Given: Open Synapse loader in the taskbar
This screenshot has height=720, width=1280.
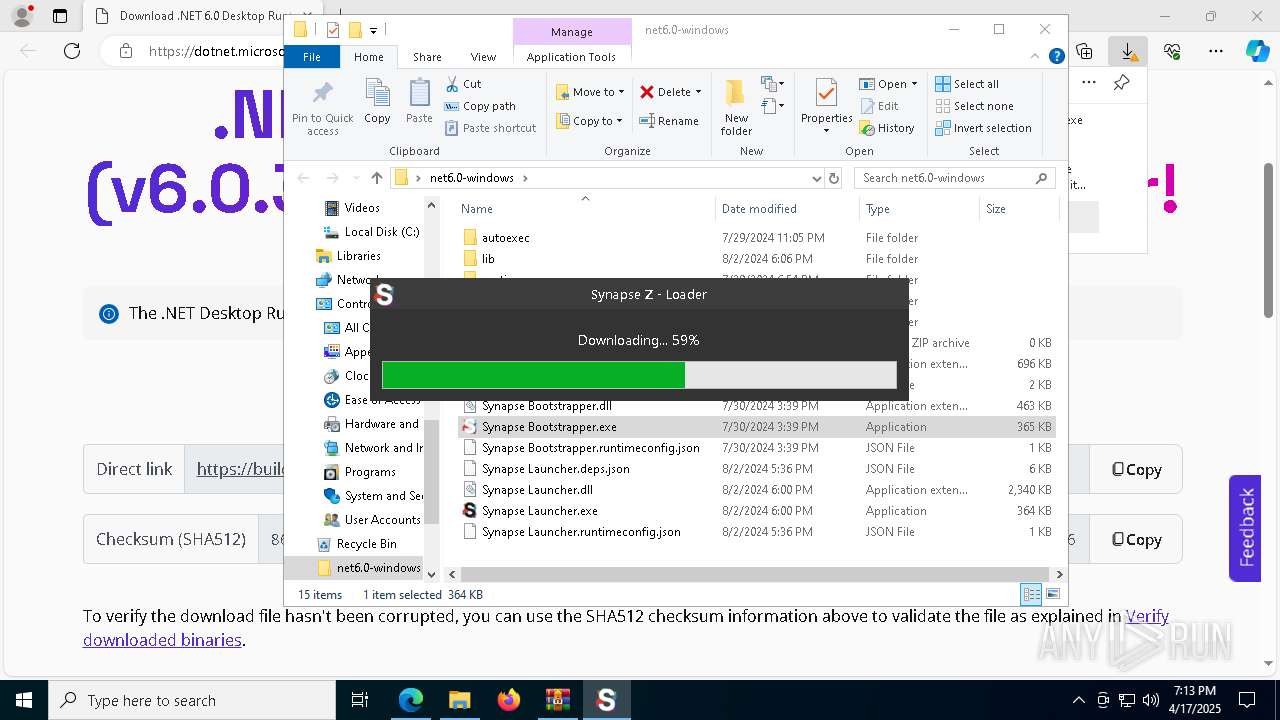Looking at the screenshot, I should tap(606, 700).
